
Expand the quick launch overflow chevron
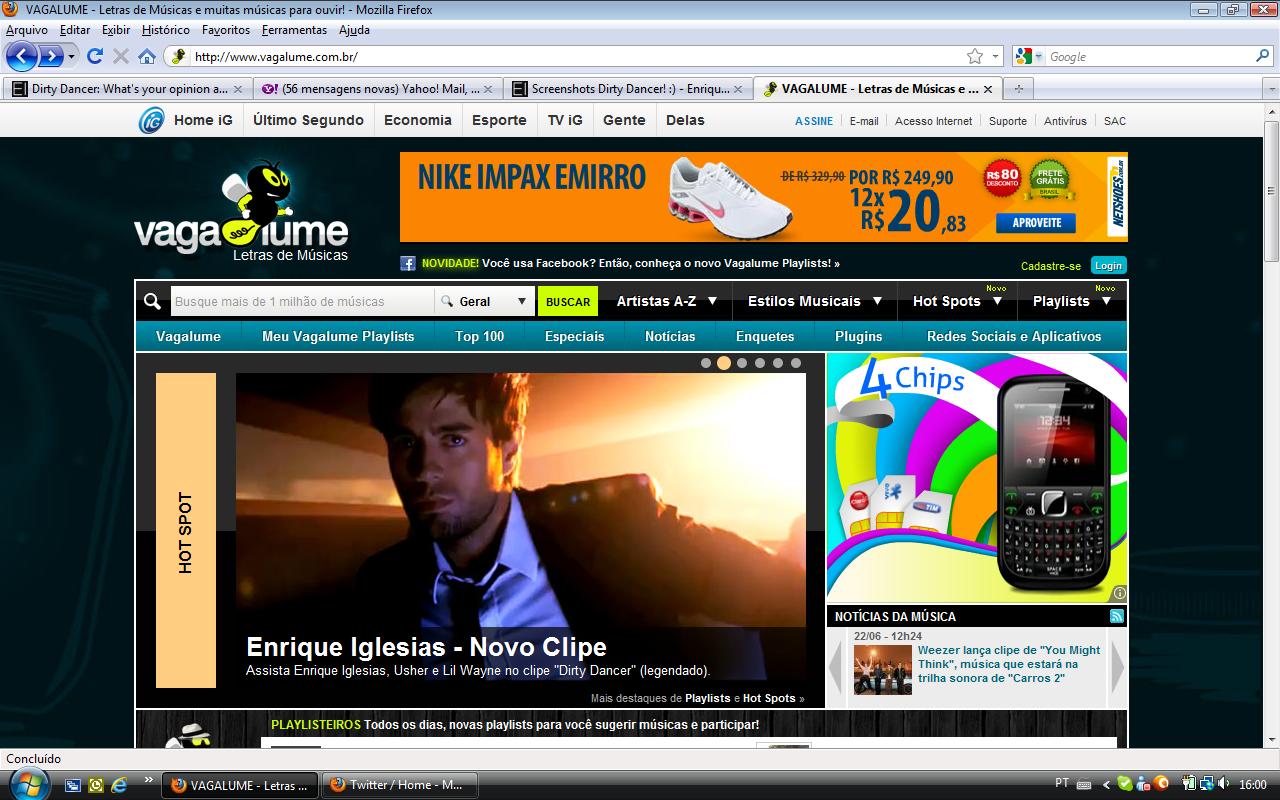point(149,779)
